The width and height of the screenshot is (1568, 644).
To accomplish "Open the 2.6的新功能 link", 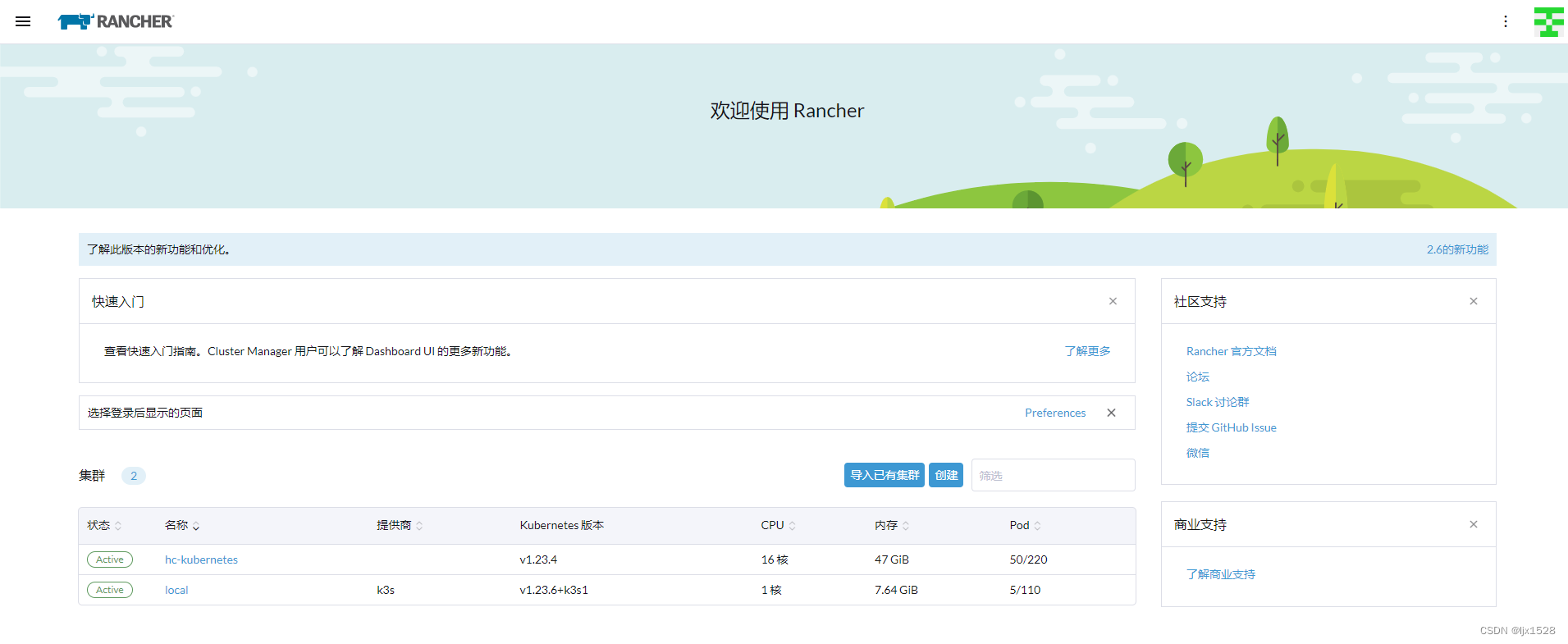I will (1457, 249).
